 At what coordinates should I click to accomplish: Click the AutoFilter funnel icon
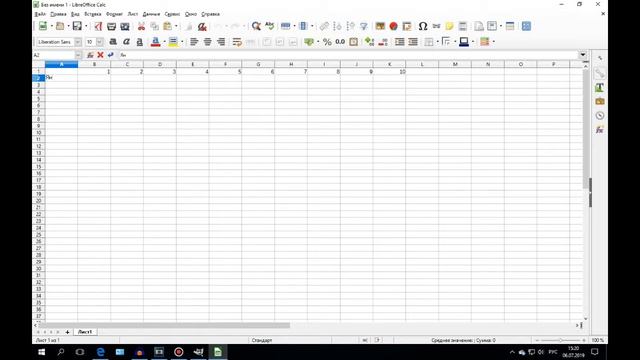(x=363, y=27)
